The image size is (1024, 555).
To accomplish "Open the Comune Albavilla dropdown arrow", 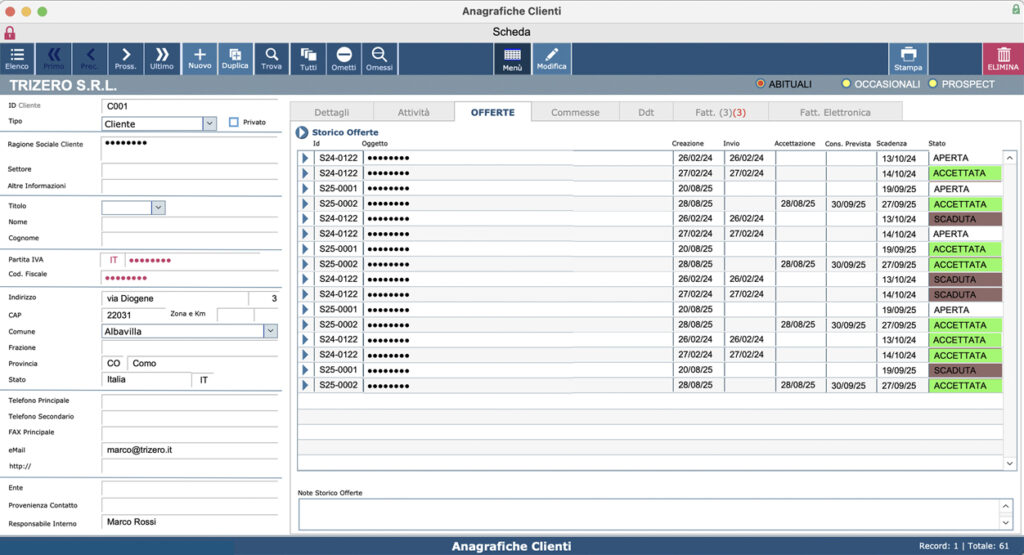I will pos(270,331).
